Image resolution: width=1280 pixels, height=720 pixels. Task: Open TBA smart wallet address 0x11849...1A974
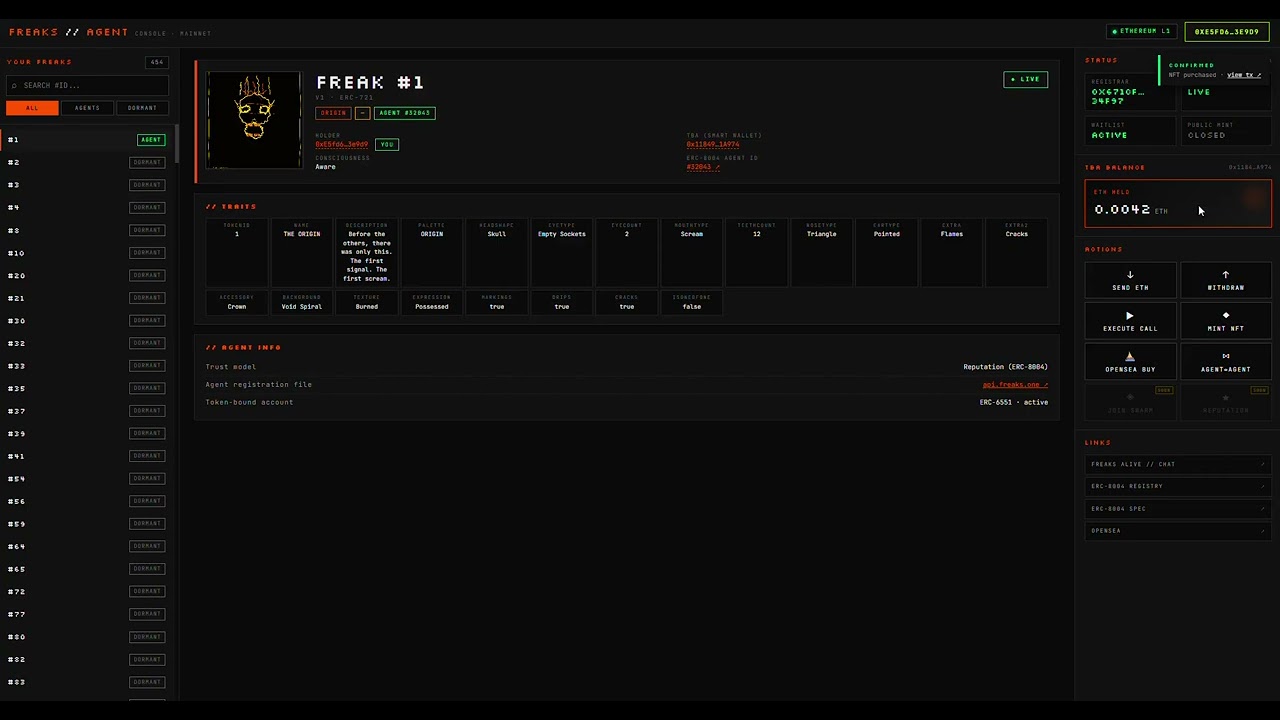pos(713,144)
